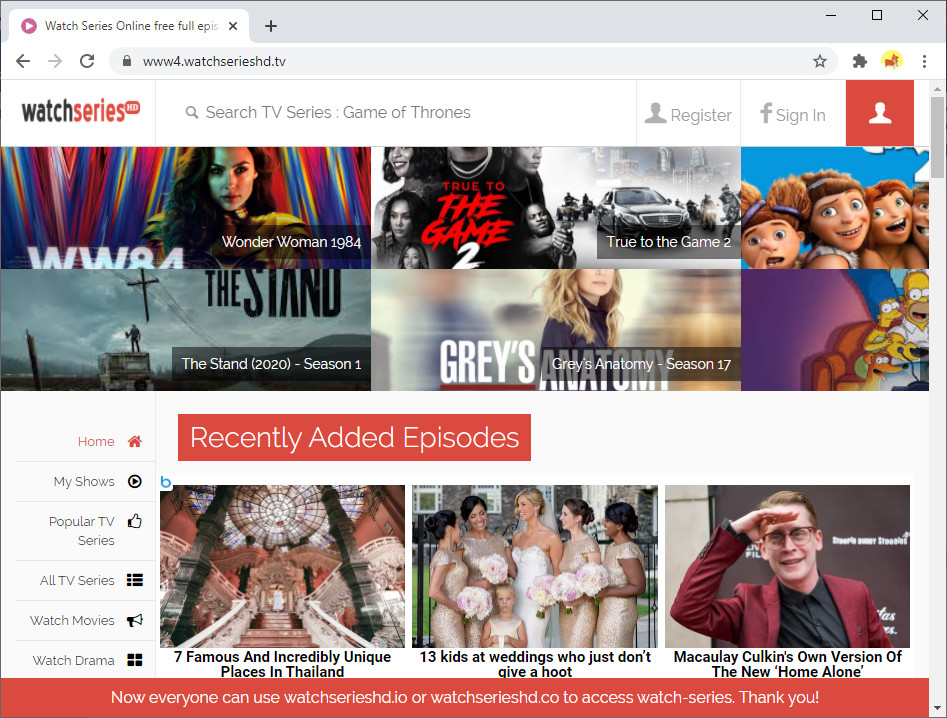Viewport: 947px width, 718px height.
Task: Go to Home in the sidebar
Action: [x=96, y=441]
